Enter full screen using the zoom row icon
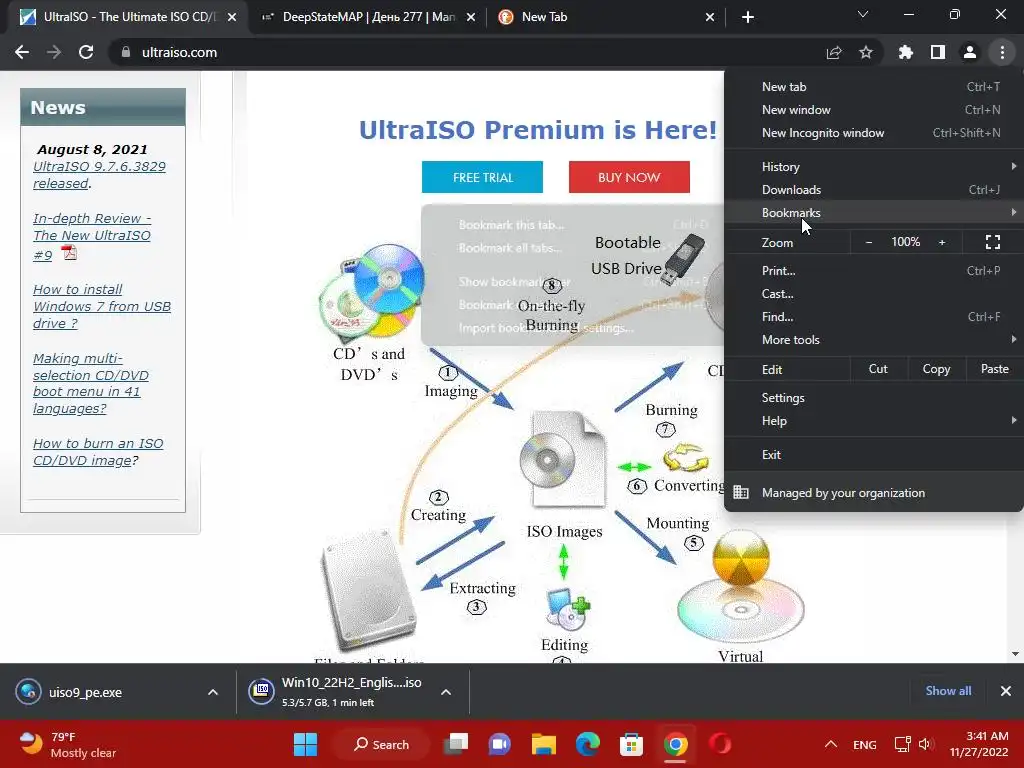This screenshot has width=1024, height=768. [993, 242]
